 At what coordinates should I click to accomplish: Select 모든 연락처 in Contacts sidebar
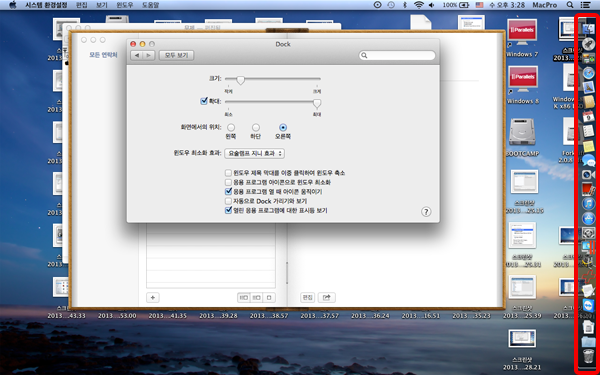click(103, 55)
